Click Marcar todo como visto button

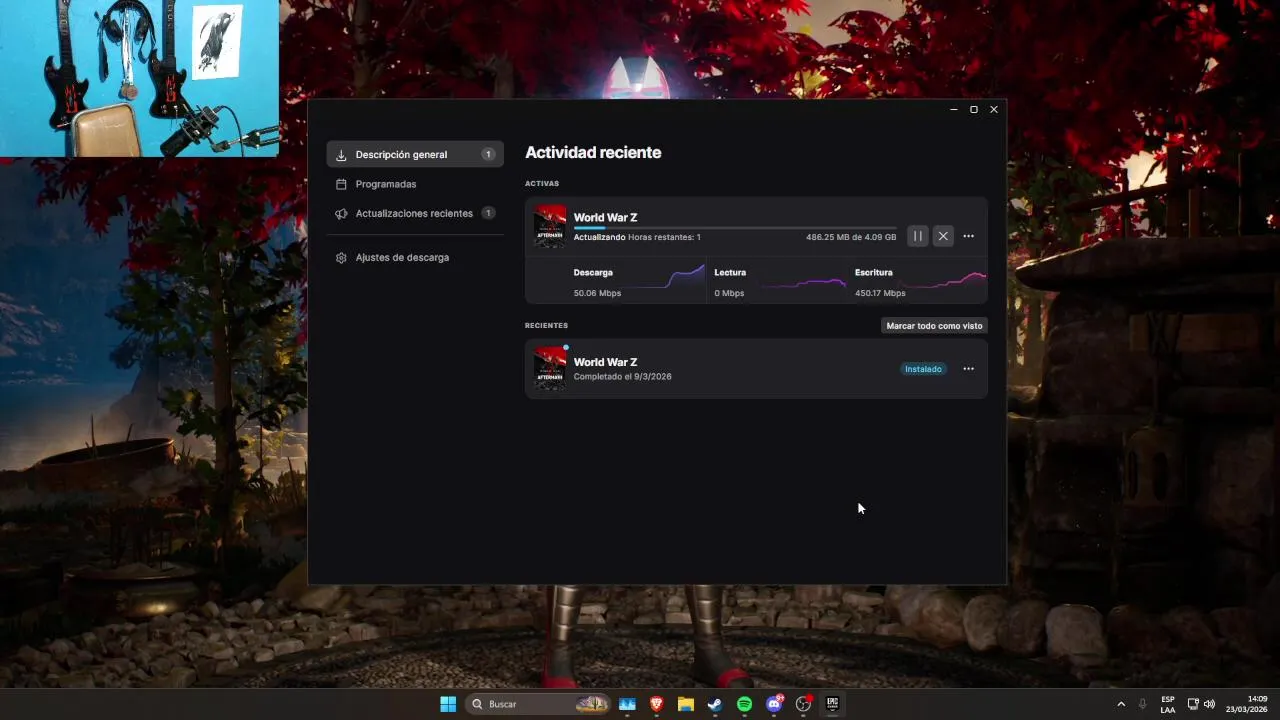point(934,325)
